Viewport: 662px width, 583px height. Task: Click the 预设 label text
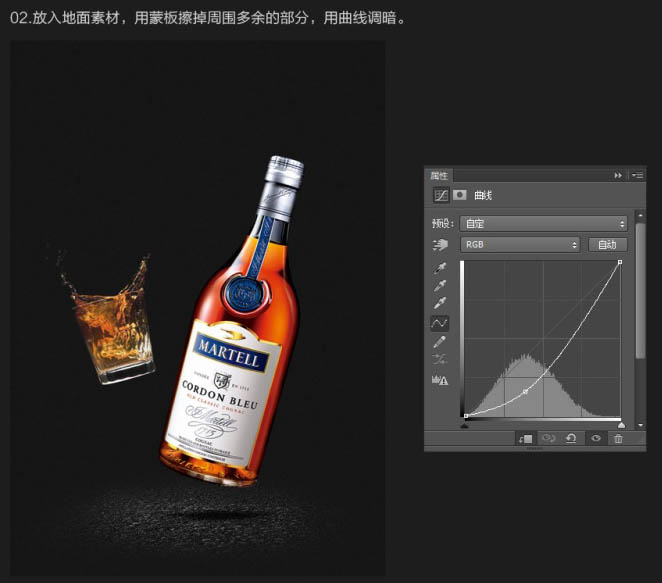442,223
